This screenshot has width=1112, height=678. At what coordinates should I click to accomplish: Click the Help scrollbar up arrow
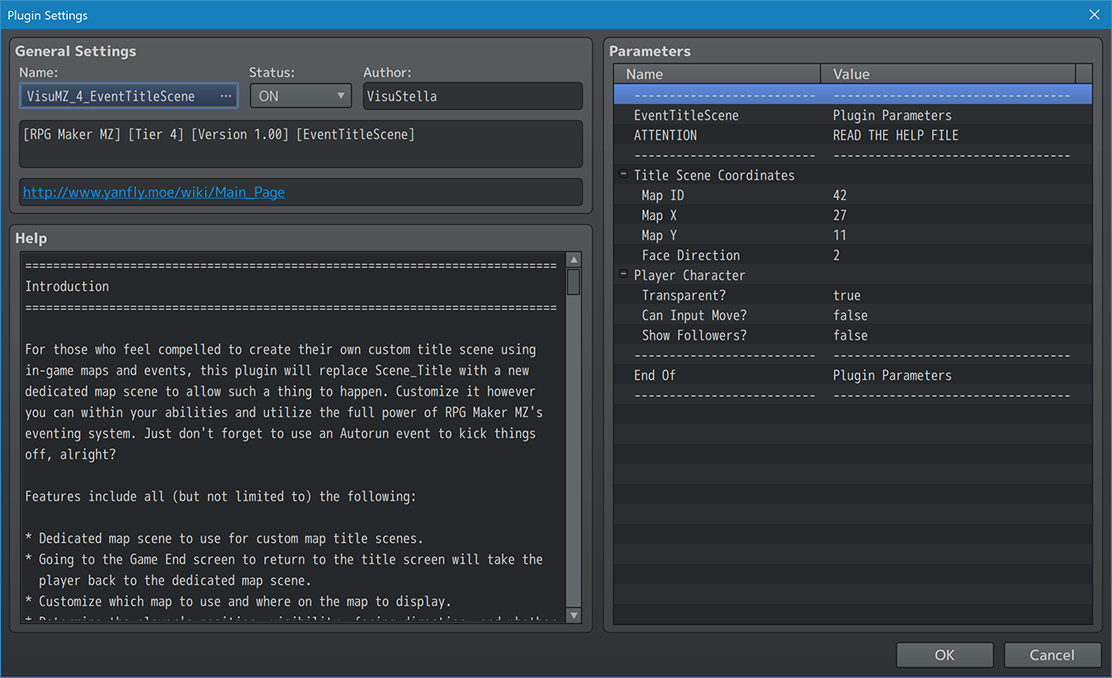point(574,260)
